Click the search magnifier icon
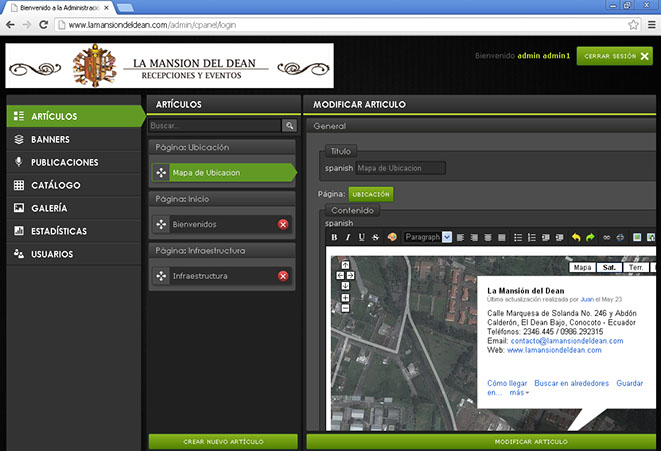 coord(289,126)
